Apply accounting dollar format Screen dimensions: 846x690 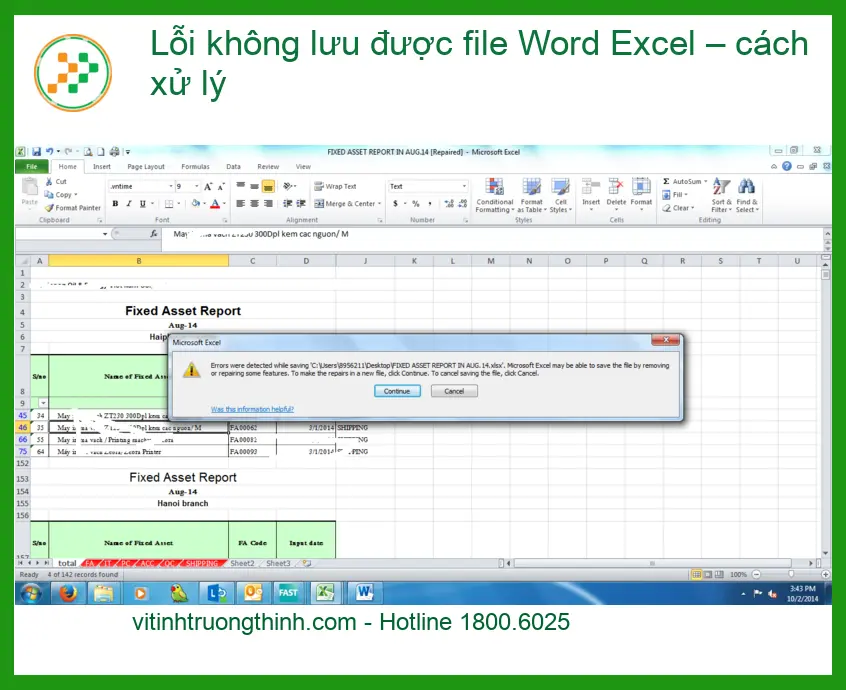[x=395, y=203]
